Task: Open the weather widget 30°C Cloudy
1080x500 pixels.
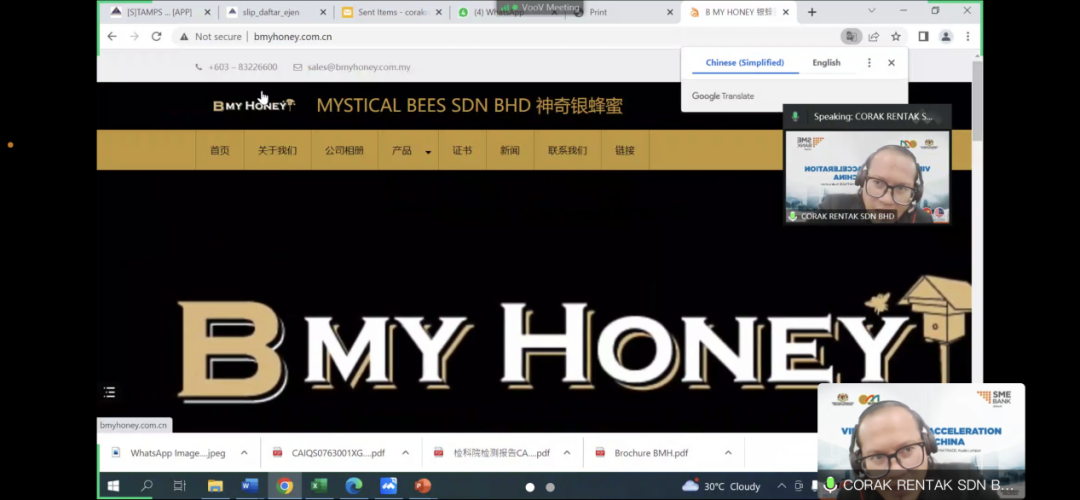Action: coord(720,486)
